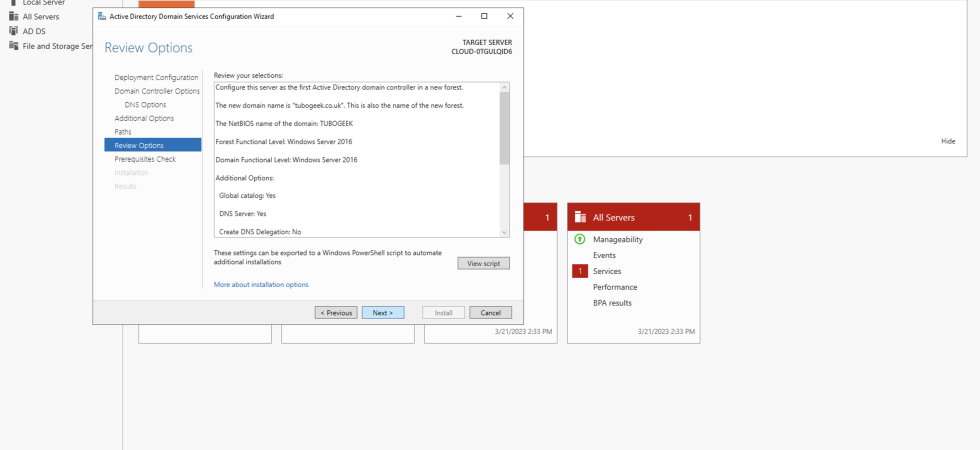The height and width of the screenshot is (450, 980).
Task: Go to the Prerequisites Check step
Action: (x=145, y=159)
